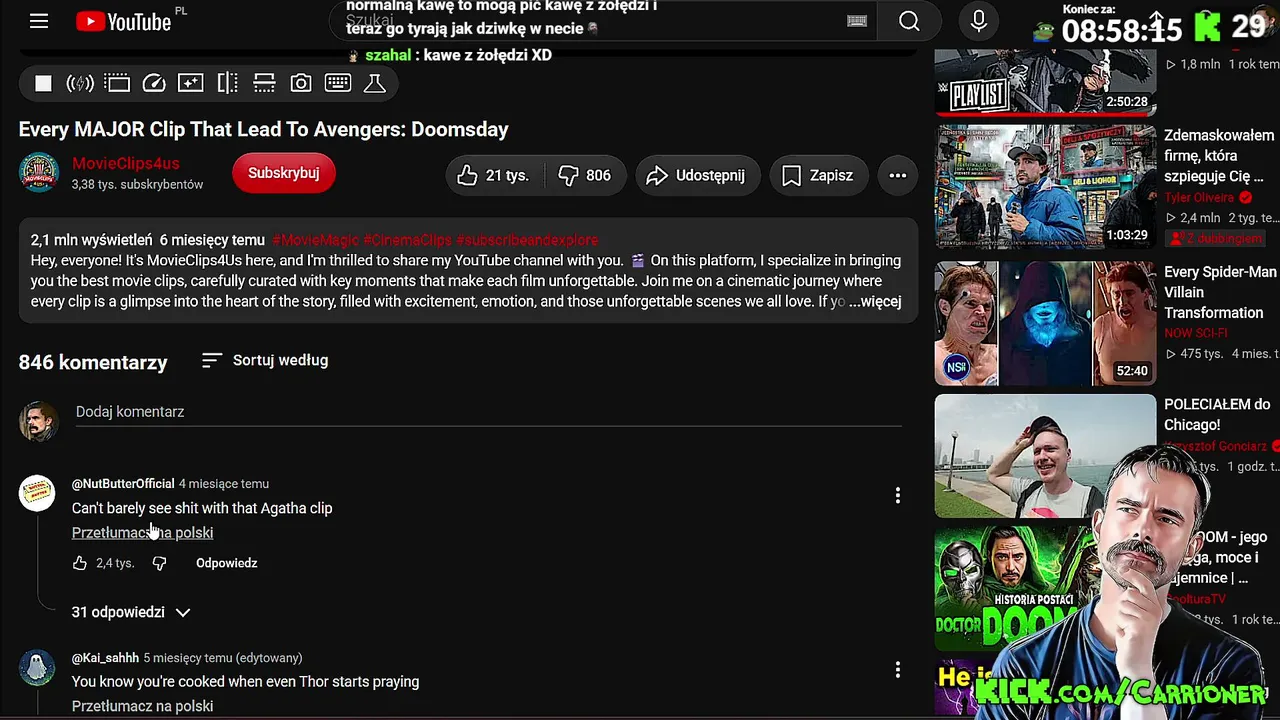Open the MovieClips4us channel name link
The height and width of the screenshot is (720, 1280).
pos(126,164)
